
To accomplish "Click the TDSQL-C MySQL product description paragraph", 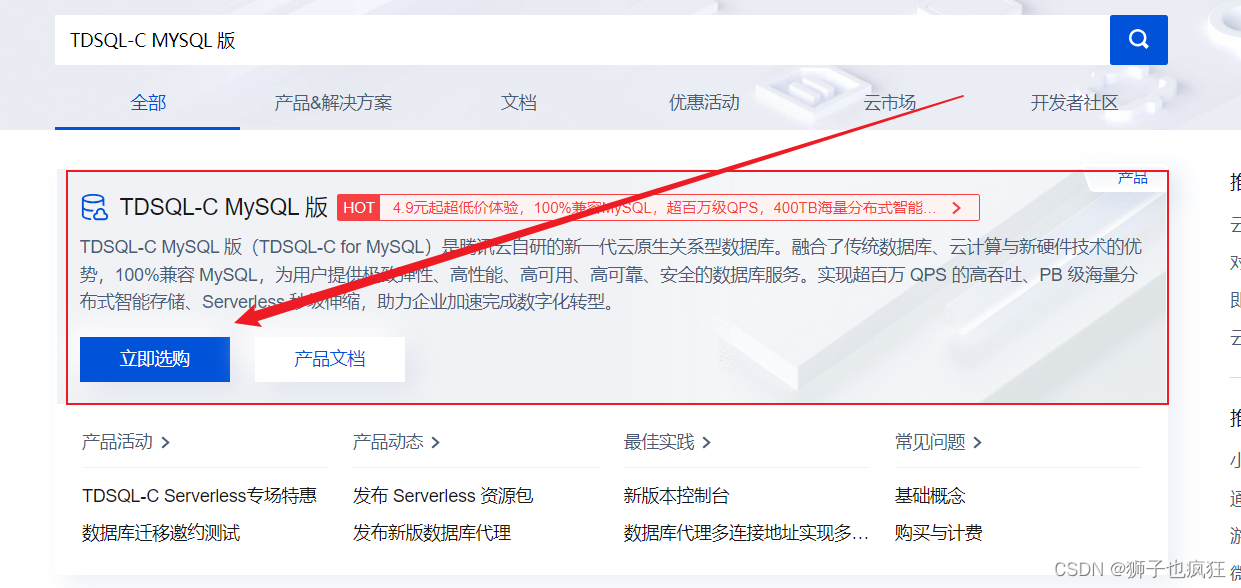I will coord(610,274).
